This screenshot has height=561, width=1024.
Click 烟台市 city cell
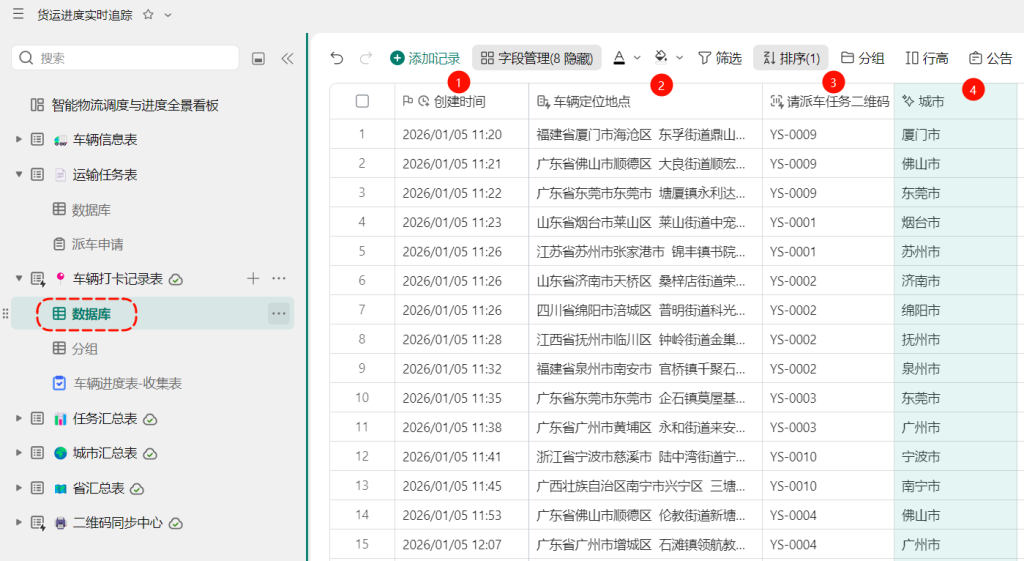955,223
